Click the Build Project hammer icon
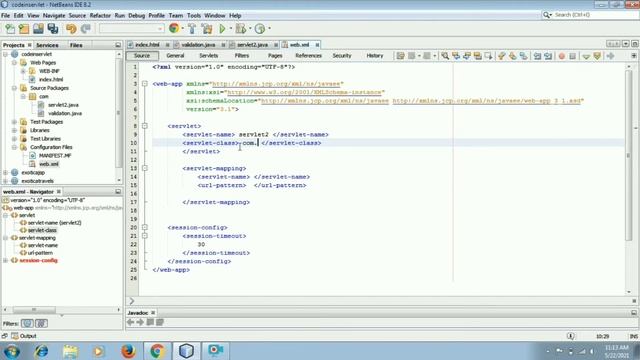Screen dimensions: 640x360 pos(192,29)
